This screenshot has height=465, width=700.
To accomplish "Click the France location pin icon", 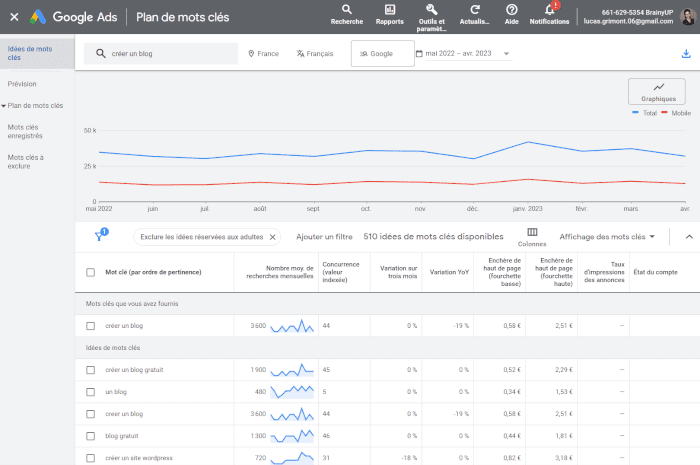I will tap(251, 54).
